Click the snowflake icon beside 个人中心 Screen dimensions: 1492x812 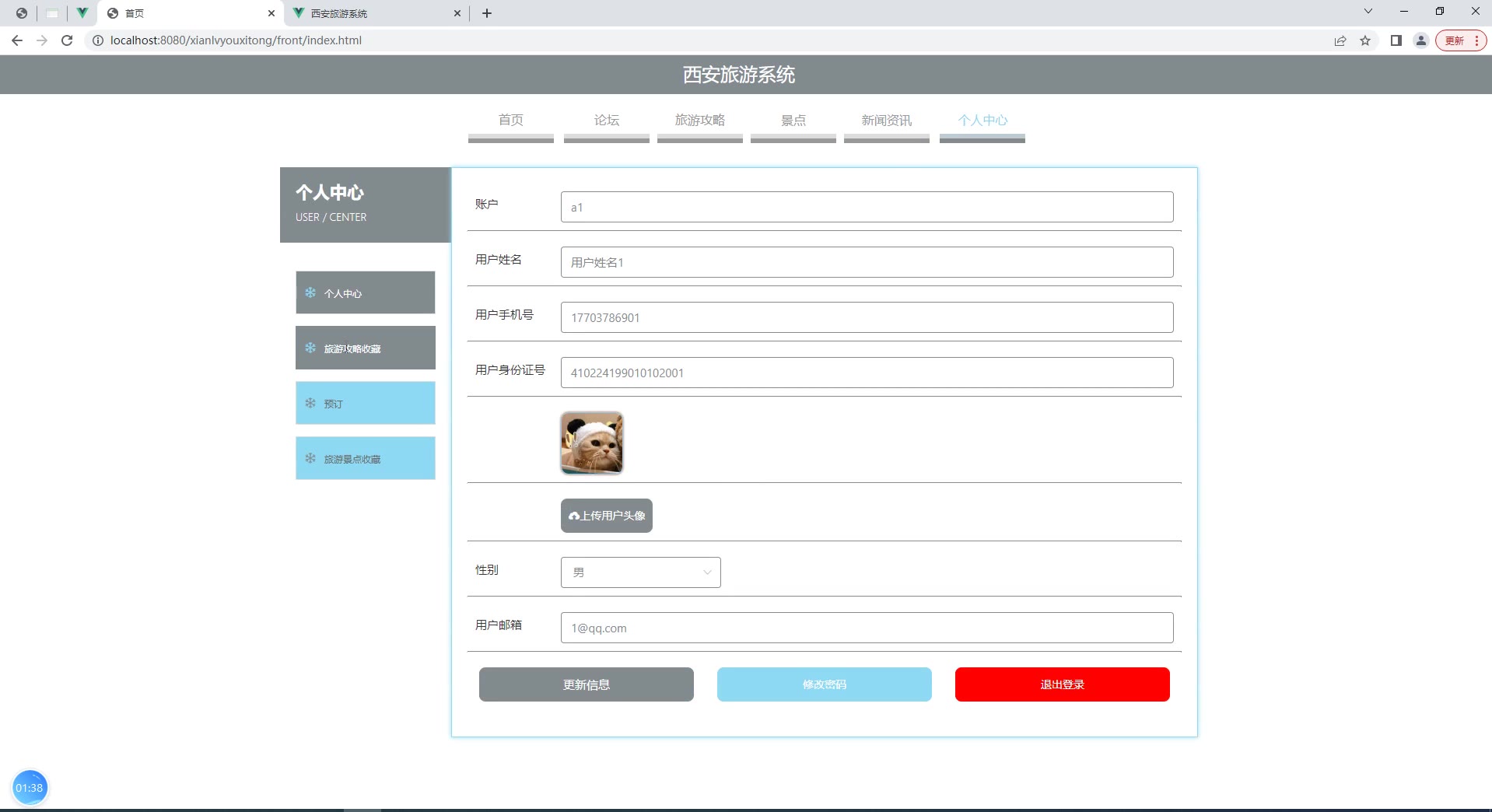[x=310, y=292]
